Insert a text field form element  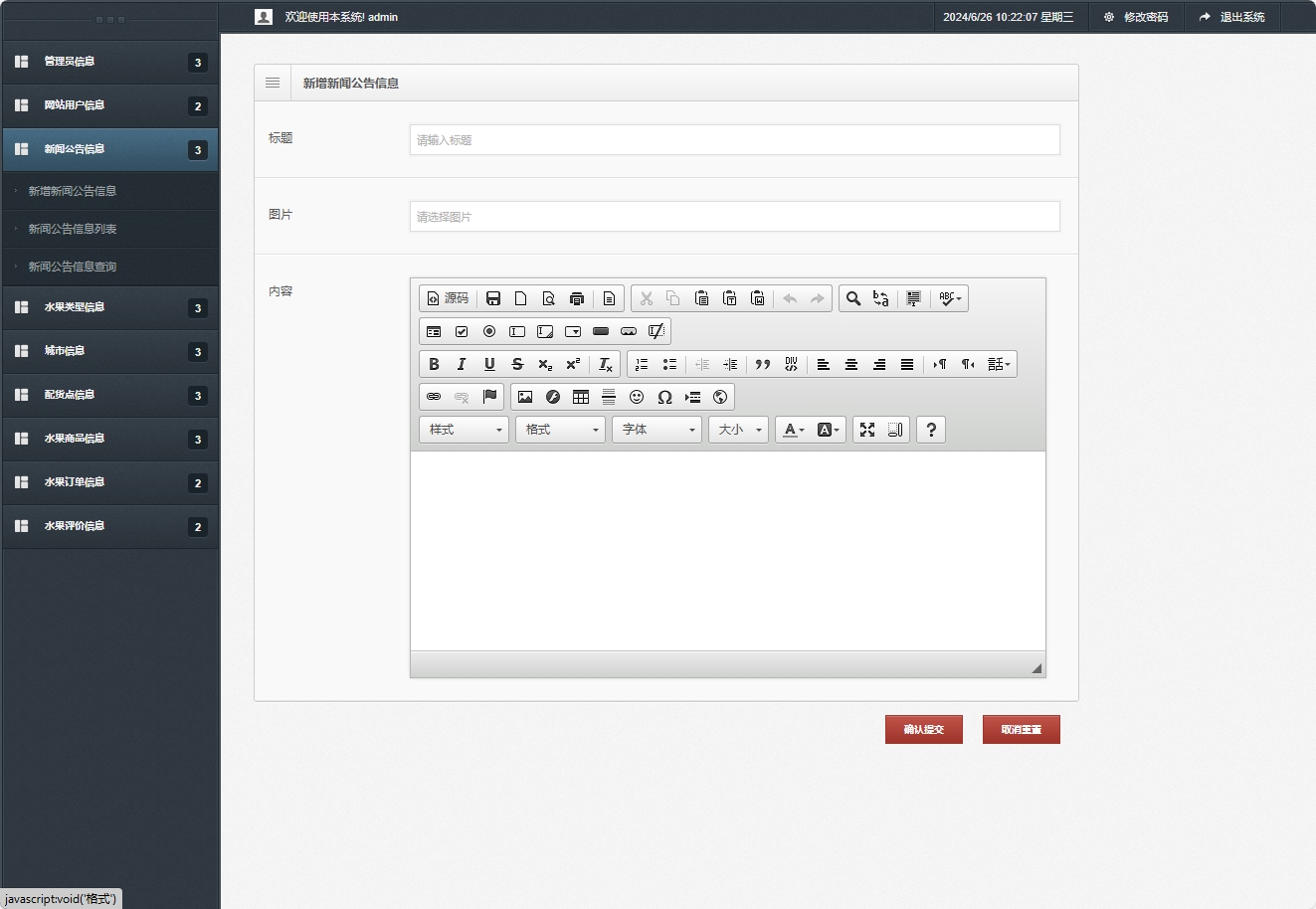coord(517,331)
